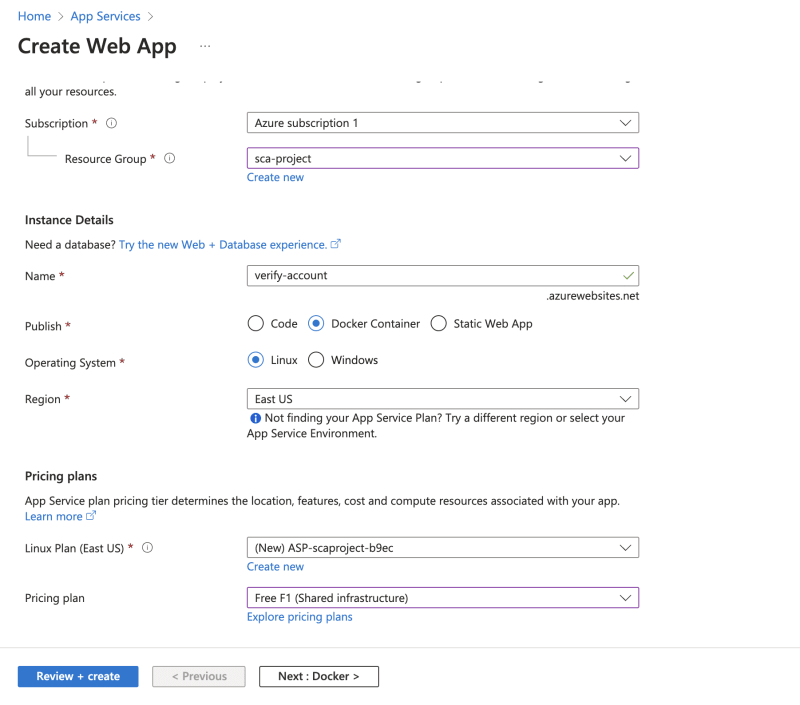The image size is (800, 705).
Task: Select the Code publish option
Action: click(256, 323)
